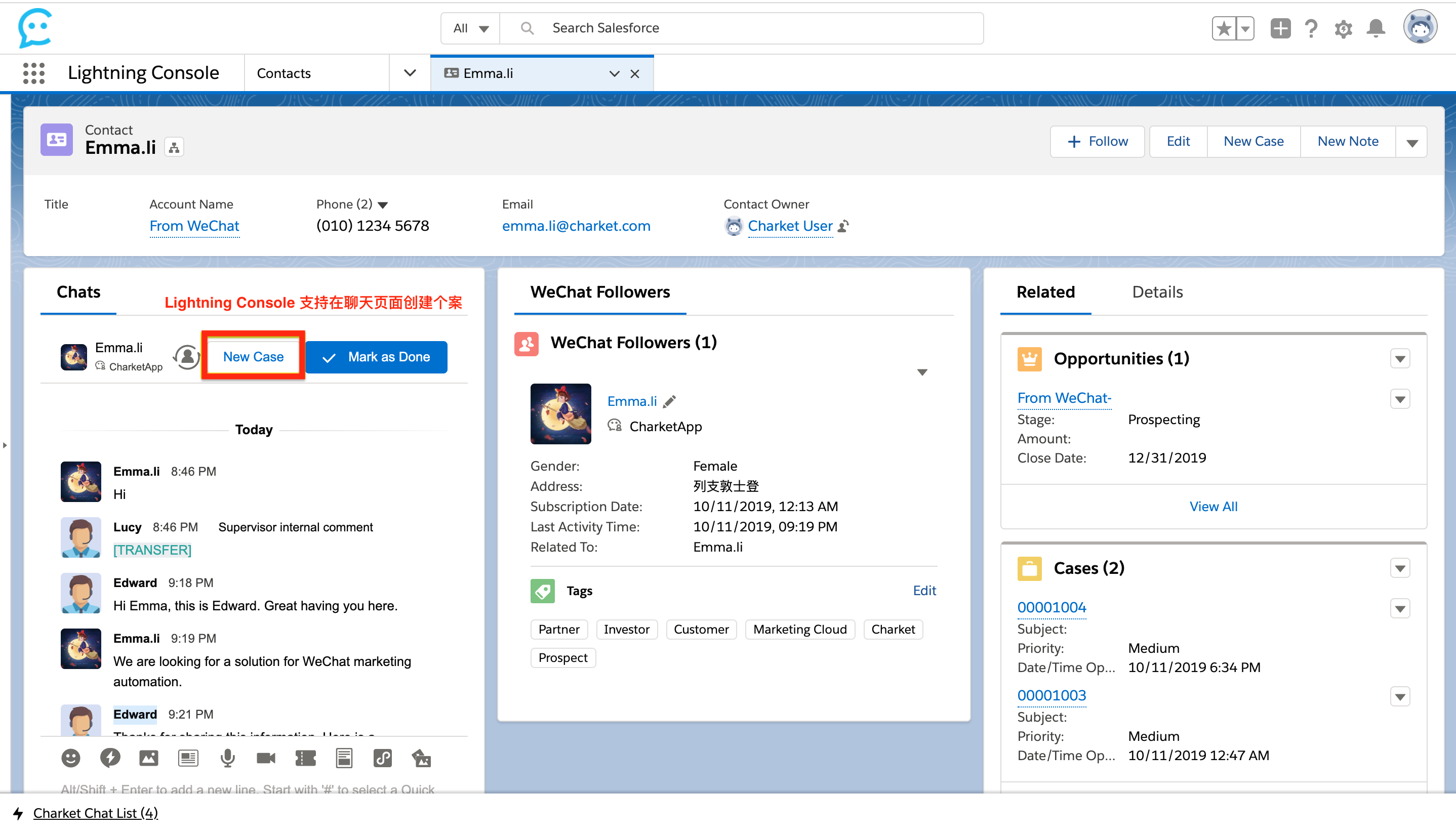1456x834 pixels.
Task: Expand the Cases related list dropdown
Action: [1400, 568]
